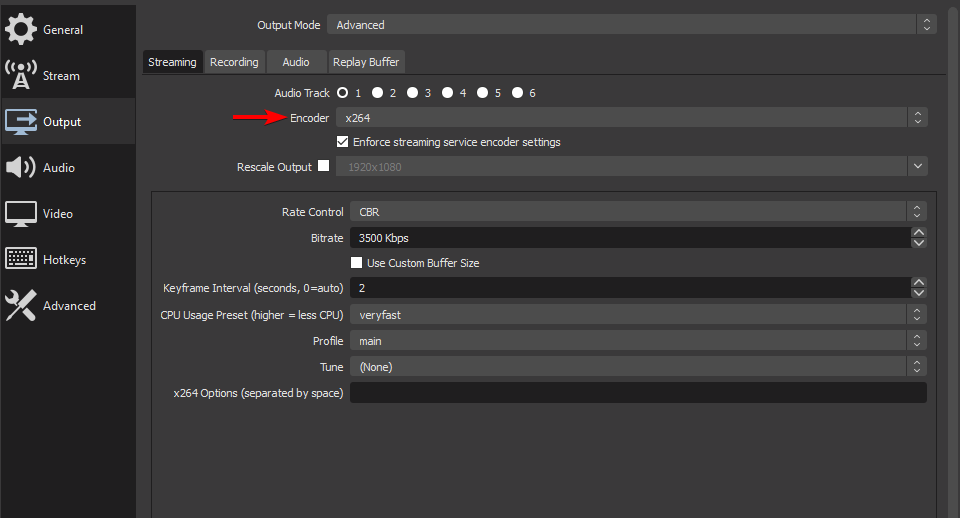Increase the Keyframe Interval value

(x=918, y=282)
